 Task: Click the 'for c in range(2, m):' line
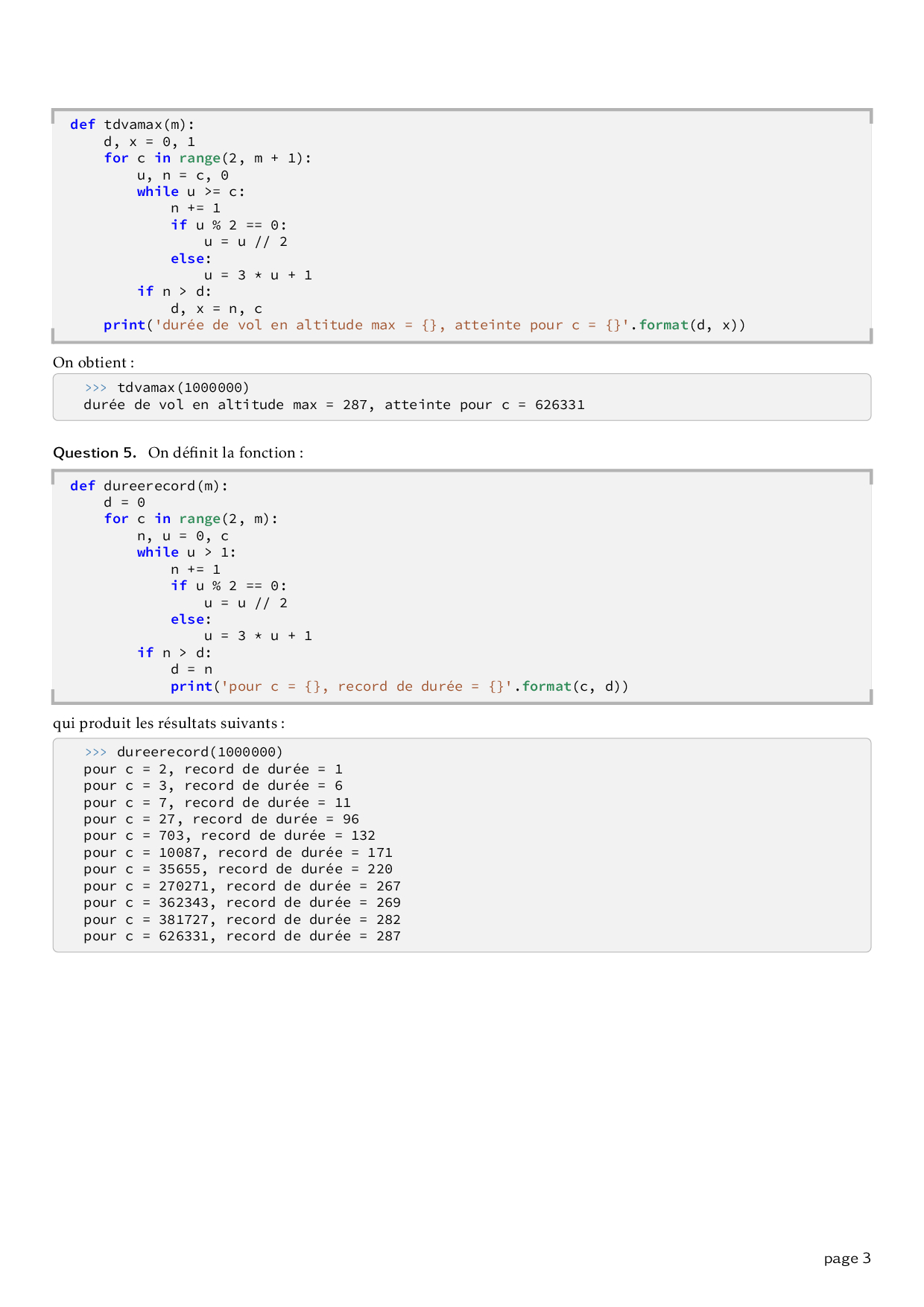(x=191, y=519)
